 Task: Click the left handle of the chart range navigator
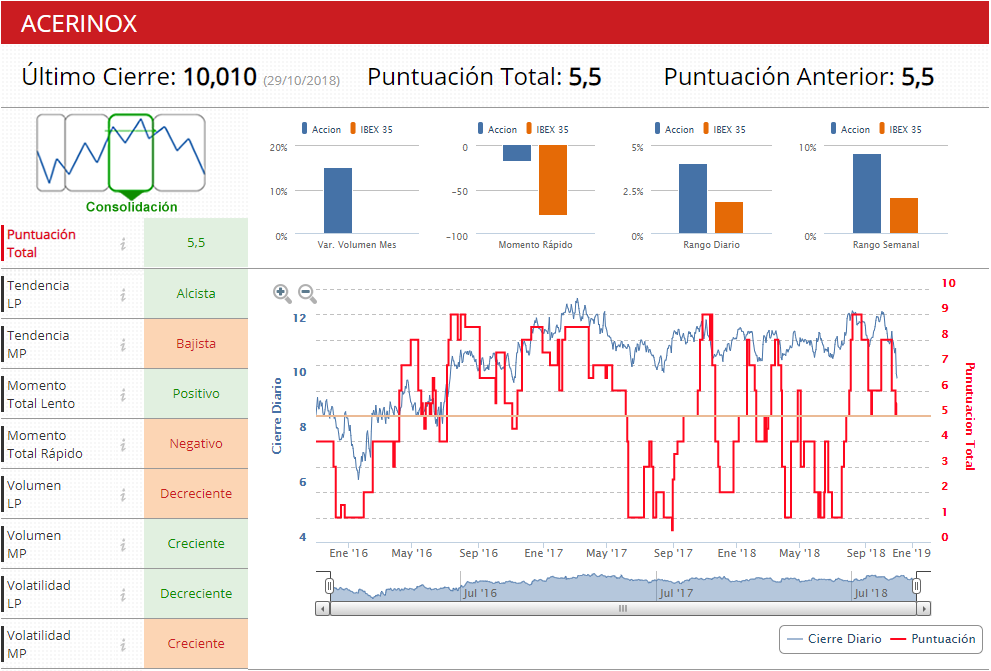329,586
